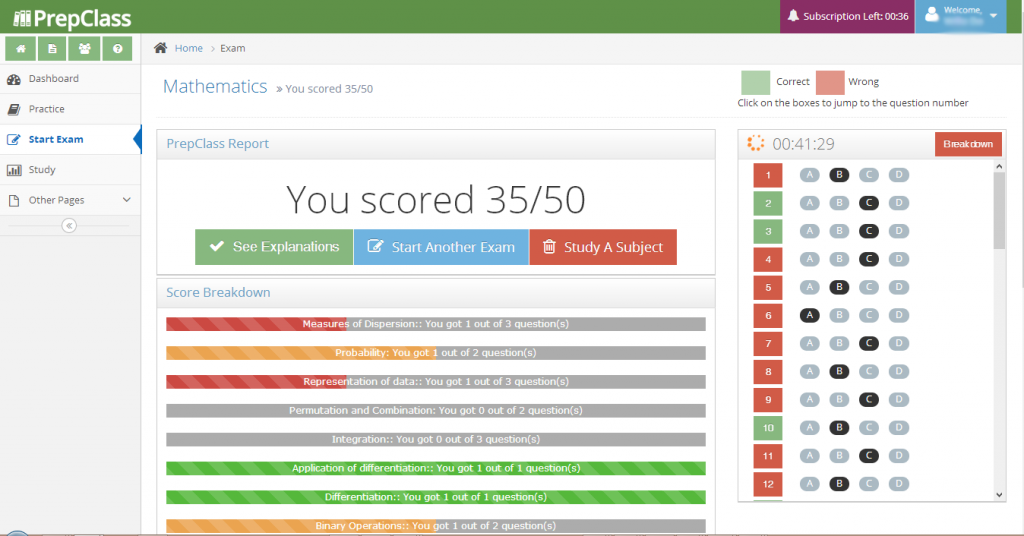Click the green home shortcut icon button
The height and width of the screenshot is (536, 1024).
pyautogui.click(x=20, y=48)
